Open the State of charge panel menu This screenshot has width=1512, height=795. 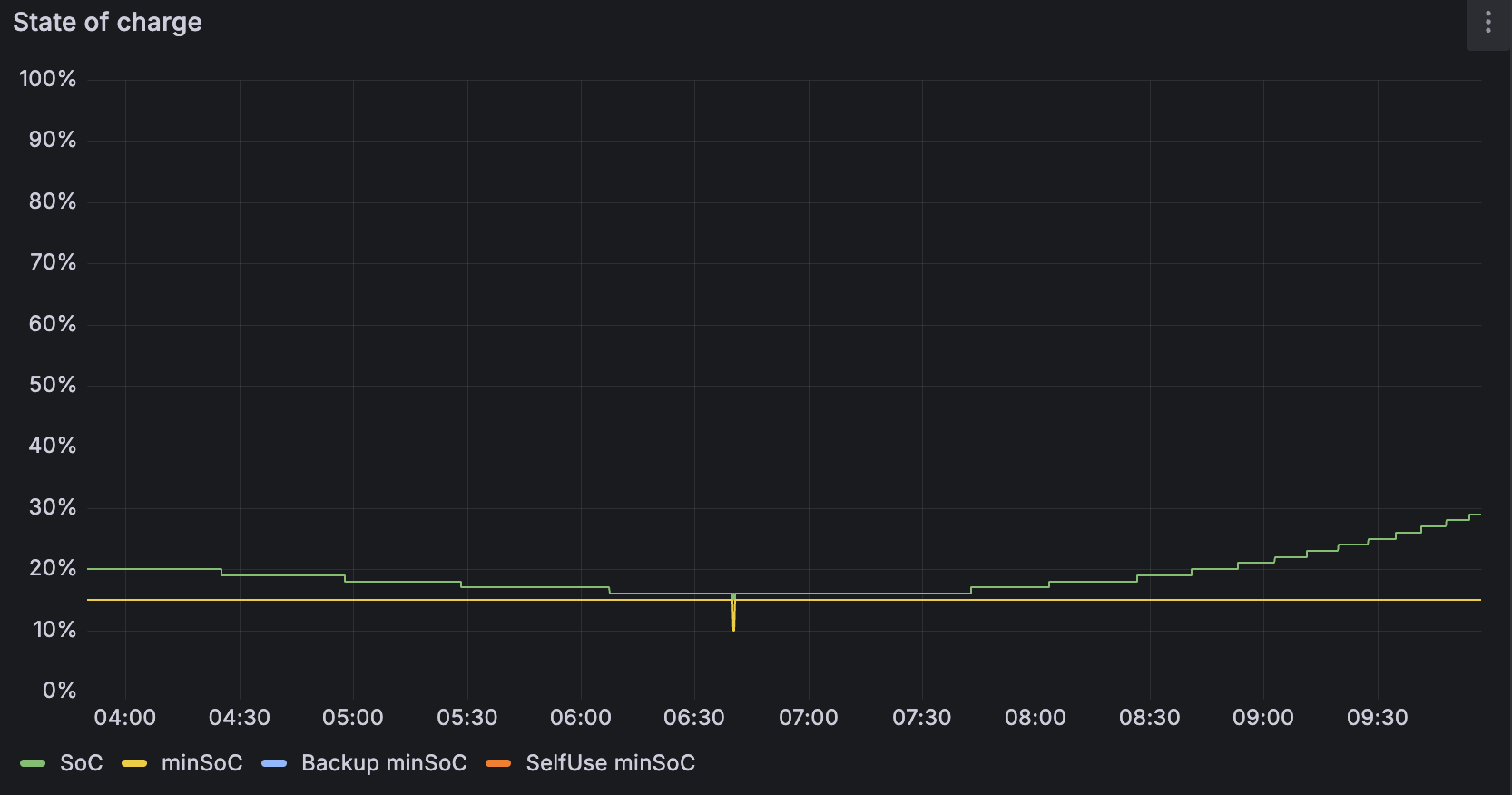point(1488,23)
